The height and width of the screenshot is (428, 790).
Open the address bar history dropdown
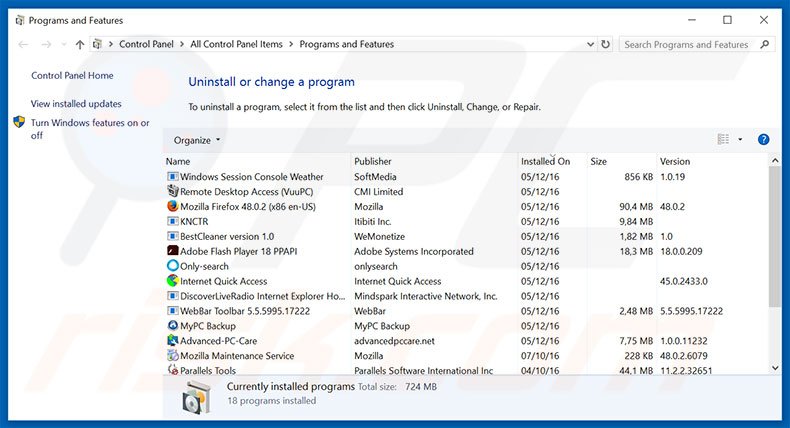590,44
